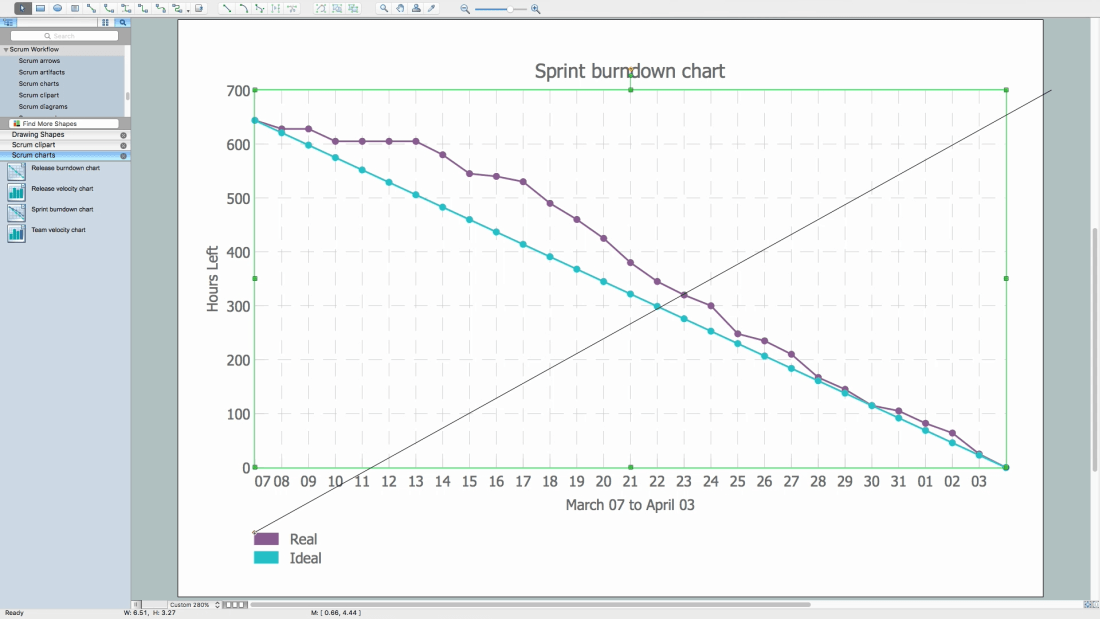1100x619 pixels.
Task: Open the chain connector dropdown arrow
Action: (188, 10)
